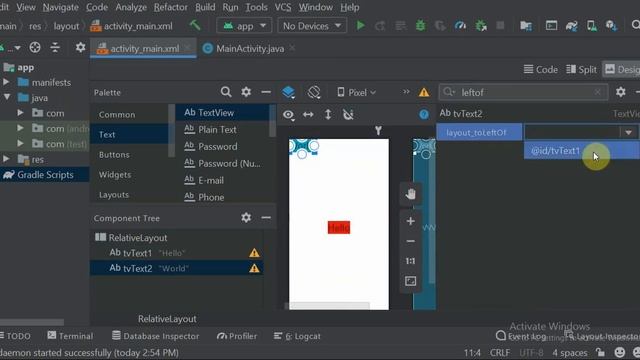Zoom out with minus button
This screenshot has height=360, width=640.
411,241
